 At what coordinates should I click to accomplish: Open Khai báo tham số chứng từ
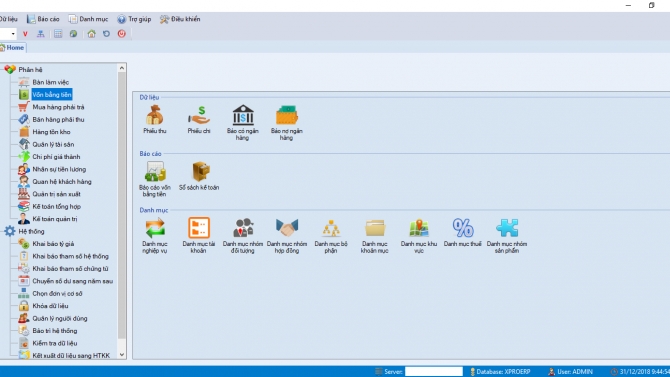(70, 268)
